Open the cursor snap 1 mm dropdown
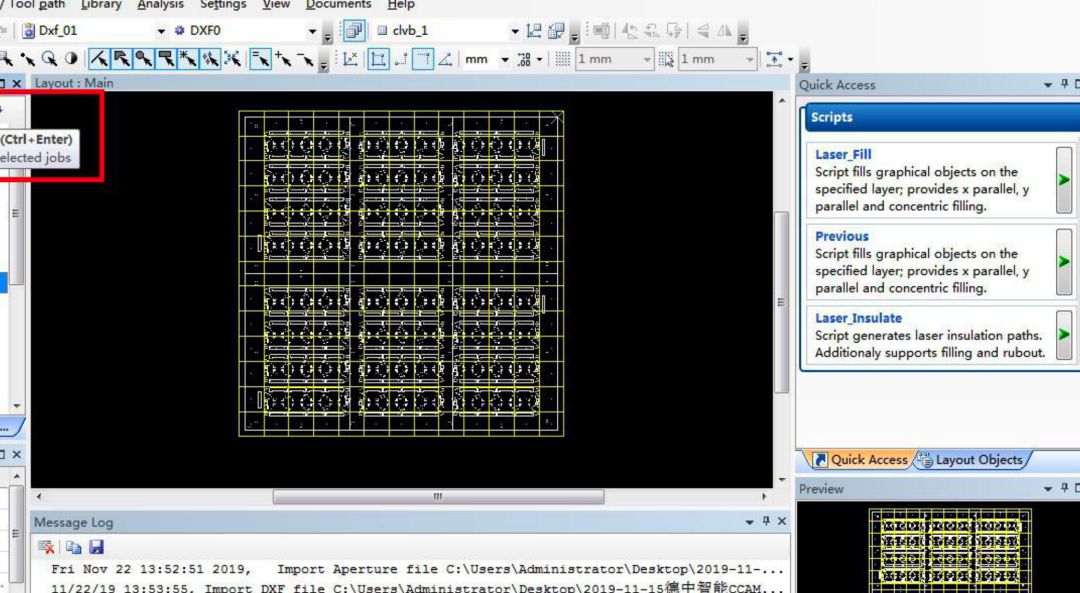This screenshot has width=1080, height=593. pos(750,59)
